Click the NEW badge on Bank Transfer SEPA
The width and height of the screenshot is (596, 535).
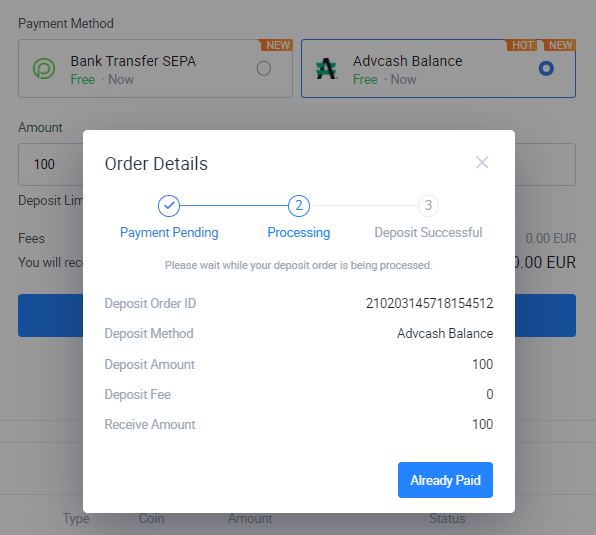coord(276,45)
